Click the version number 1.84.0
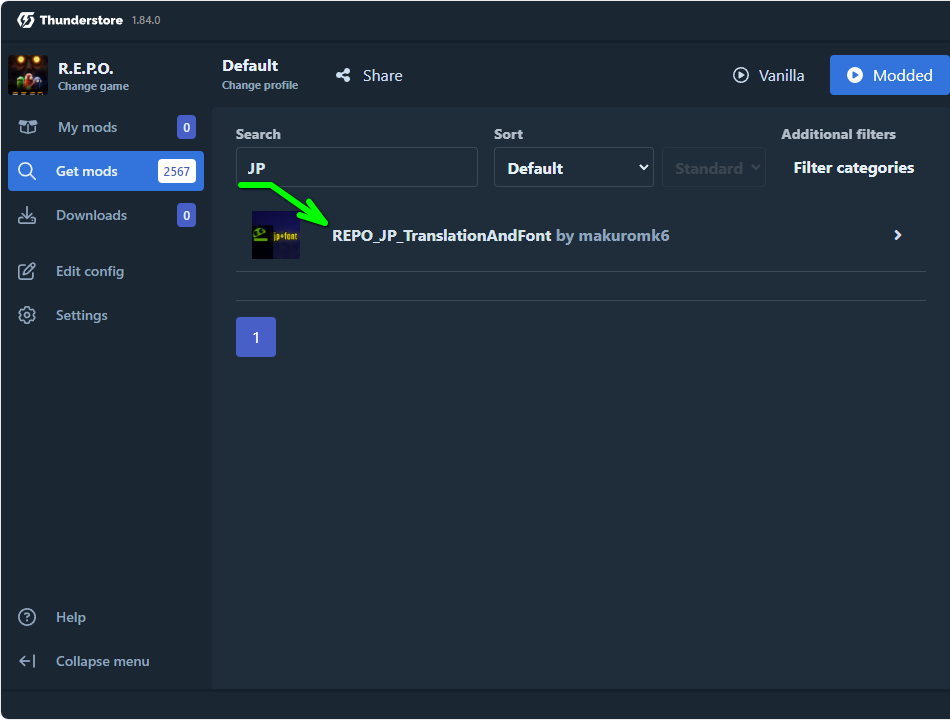This screenshot has width=950, height=720. [146, 20]
